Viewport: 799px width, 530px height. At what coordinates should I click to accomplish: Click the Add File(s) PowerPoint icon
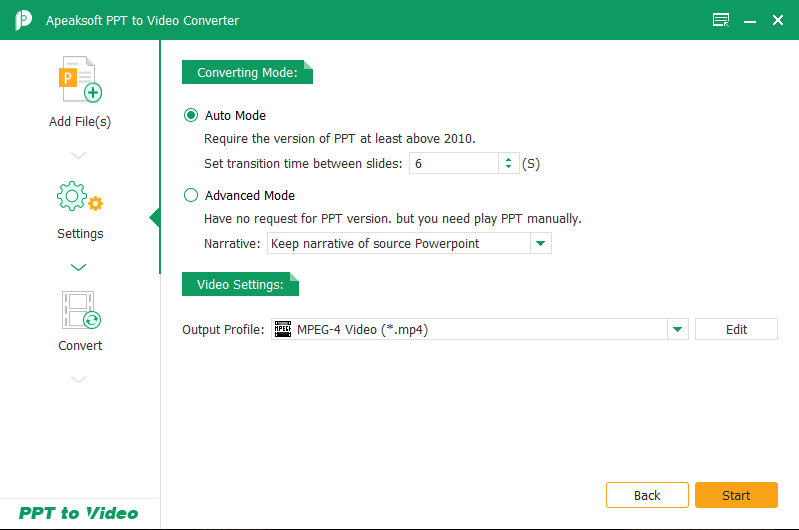[x=80, y=79]
